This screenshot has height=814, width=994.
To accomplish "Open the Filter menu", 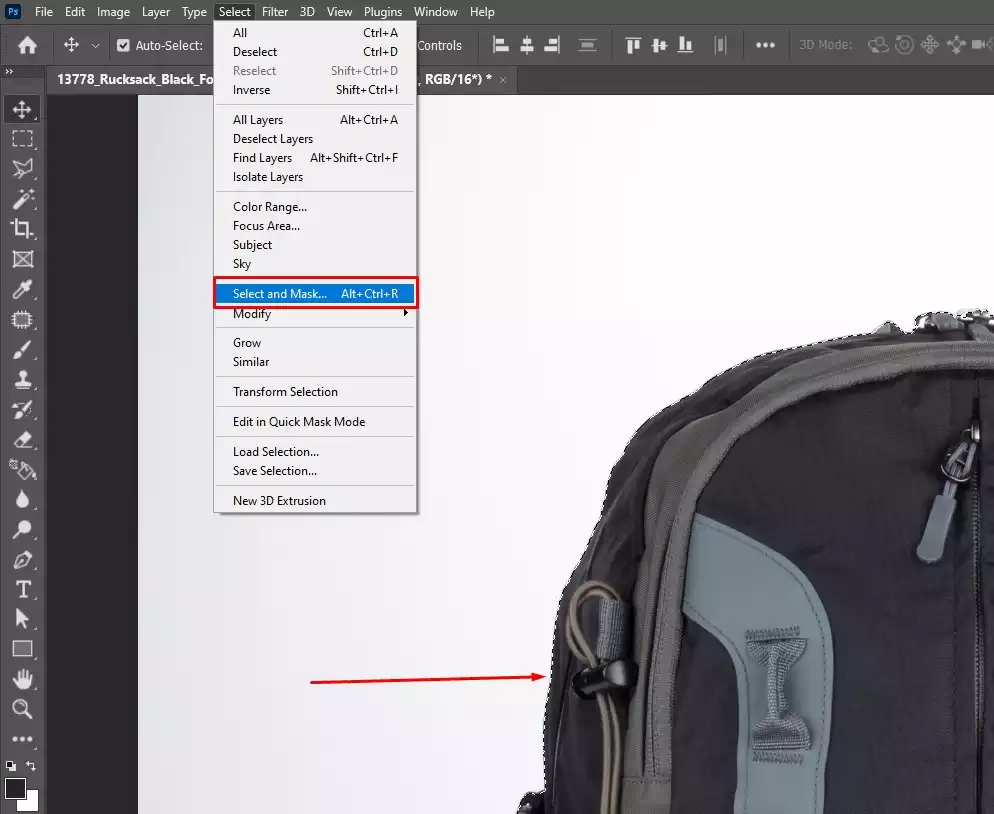I will click(x=274, y=11).
